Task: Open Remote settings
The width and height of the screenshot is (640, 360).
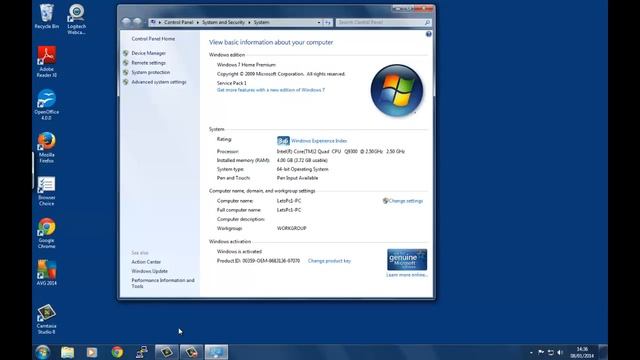Action: click(x=148, y=63)
